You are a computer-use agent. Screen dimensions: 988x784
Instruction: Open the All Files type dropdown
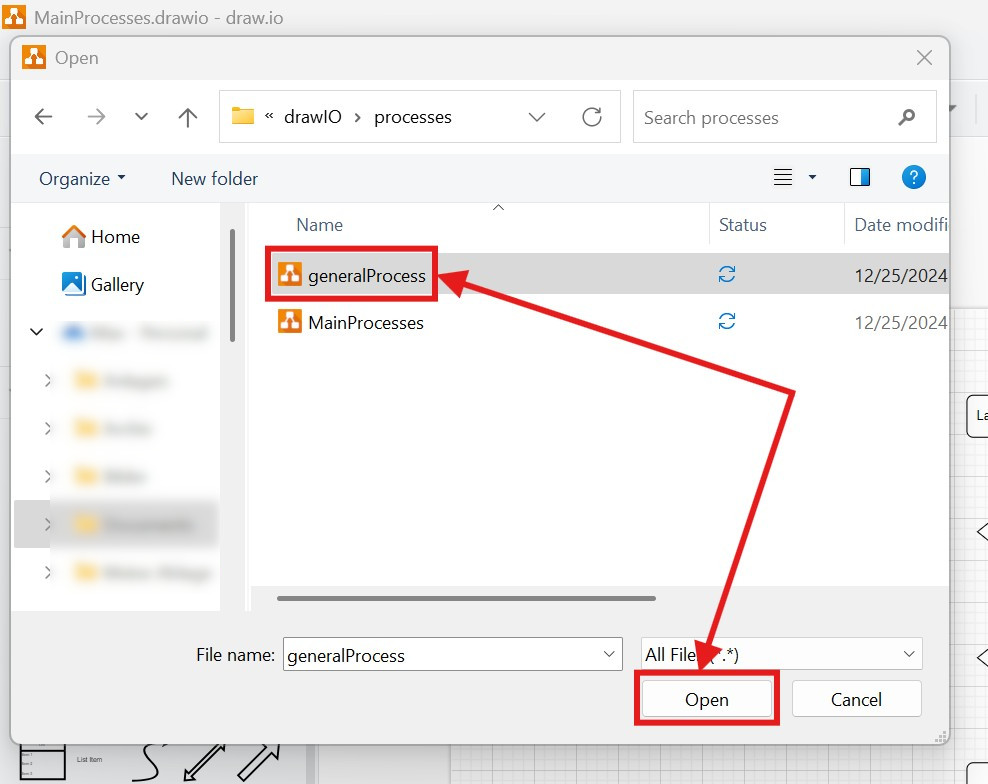(x=908, y=655)
